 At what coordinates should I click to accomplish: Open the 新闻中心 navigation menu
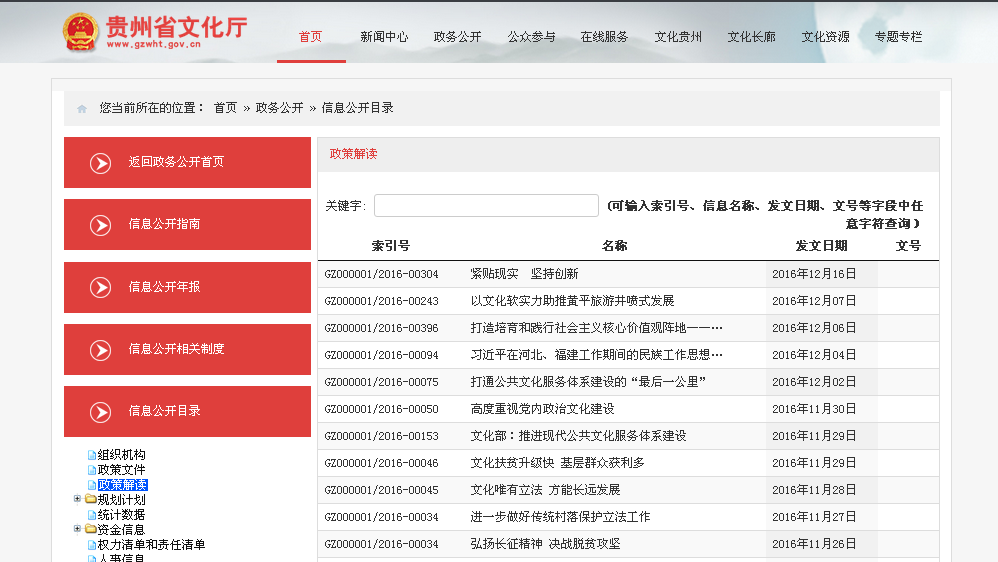click(384, 37)
